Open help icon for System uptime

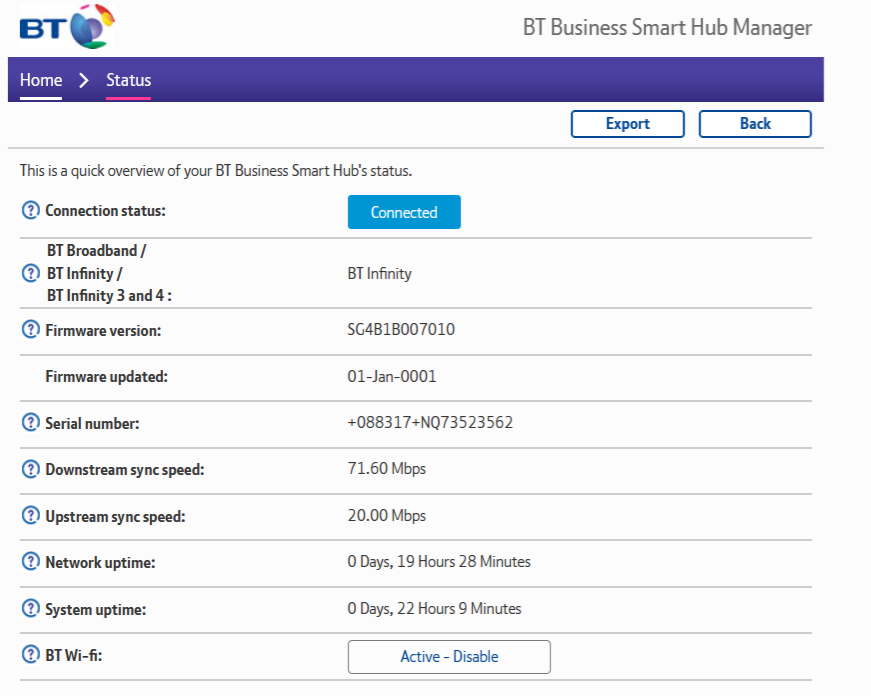point(31,609)
